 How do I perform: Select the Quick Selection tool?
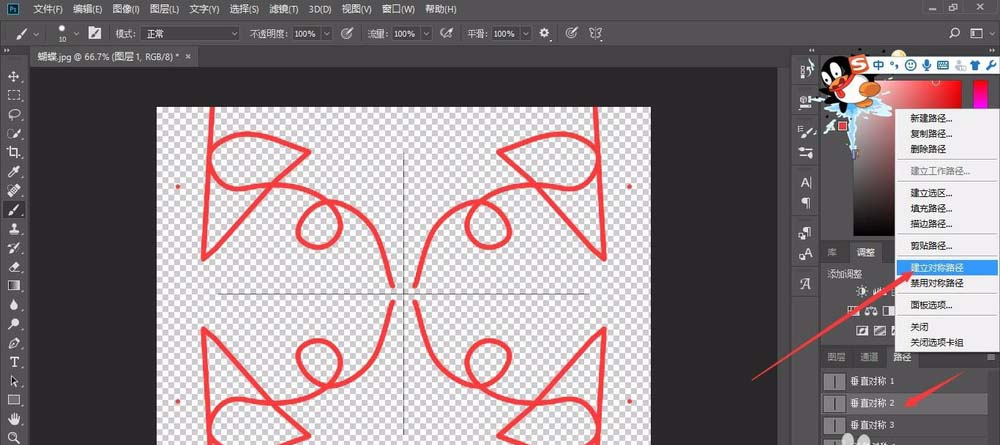click(x=13, y=134)
